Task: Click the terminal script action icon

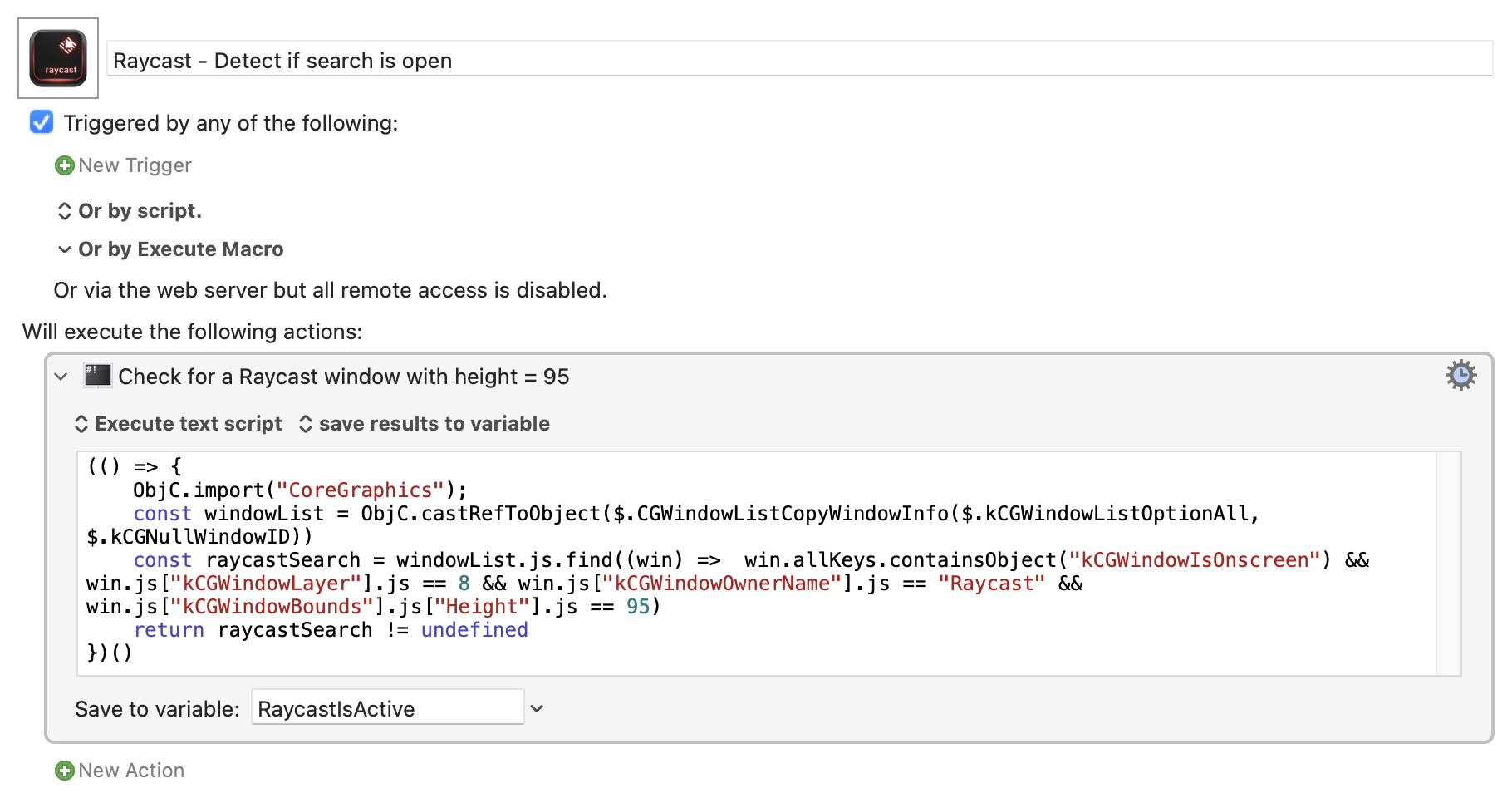Action: click(97, 376)
